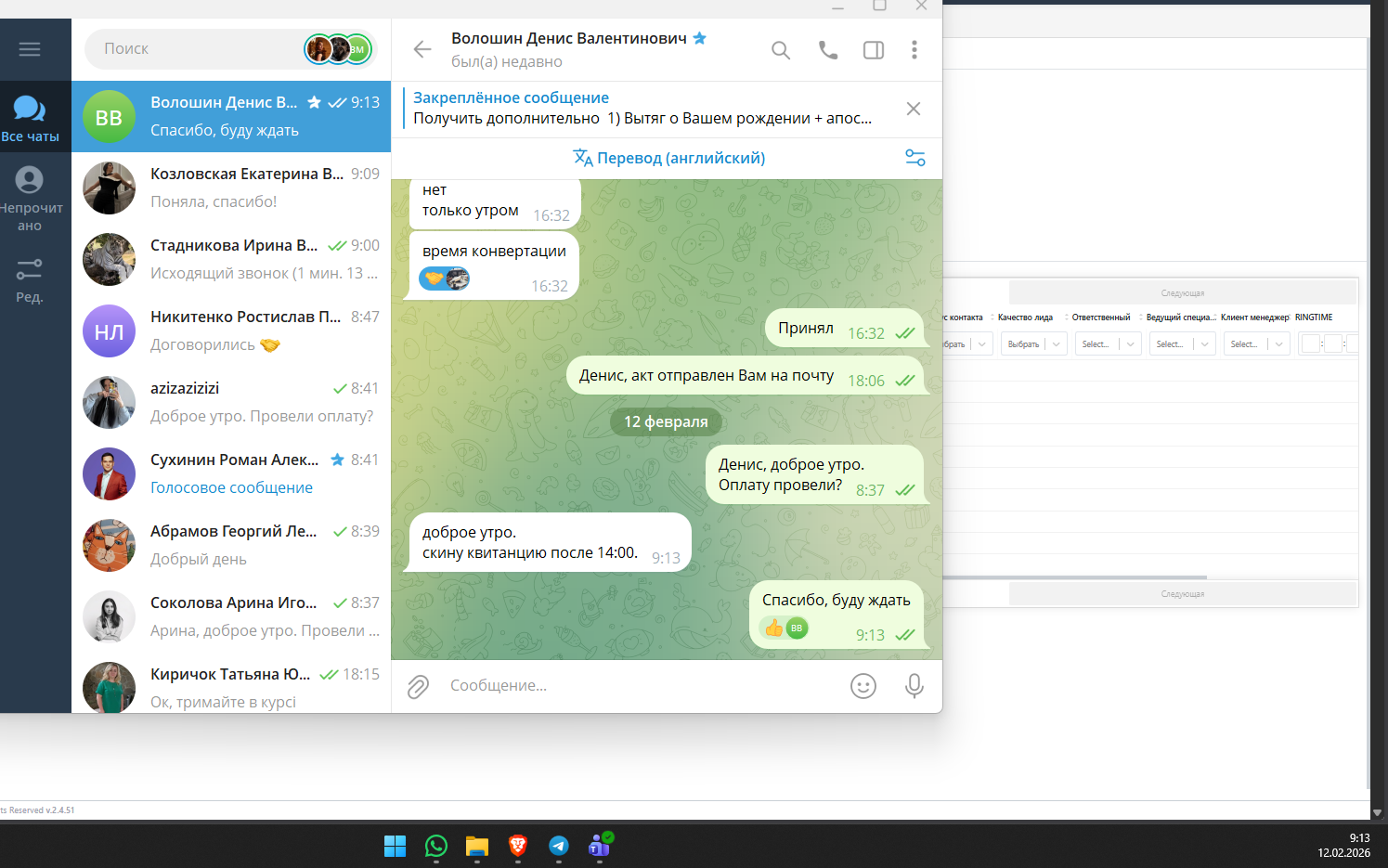Open Brave browser from the taskbar
Screen dimensions: 1388x868
pos(518,846)
